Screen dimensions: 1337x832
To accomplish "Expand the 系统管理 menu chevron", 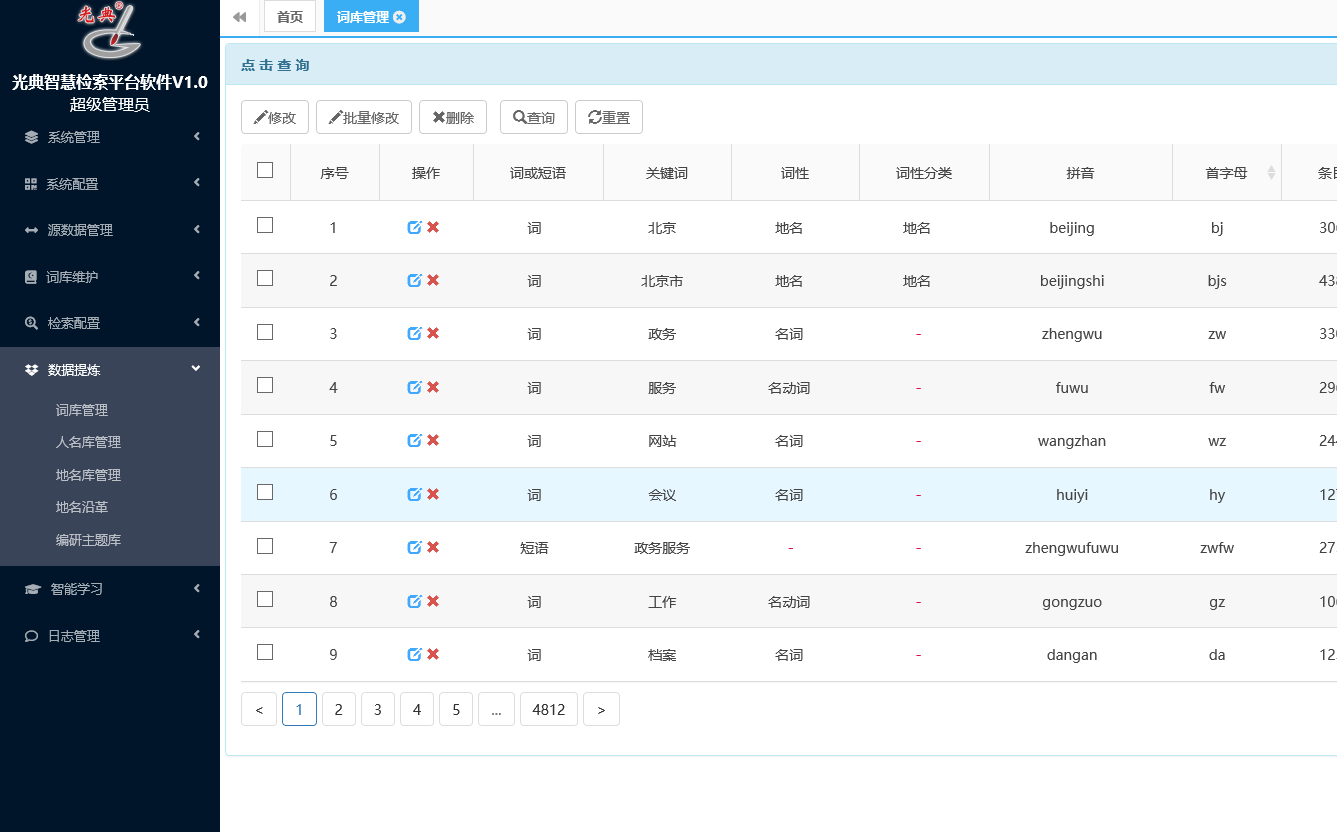I will pos(197,136).
